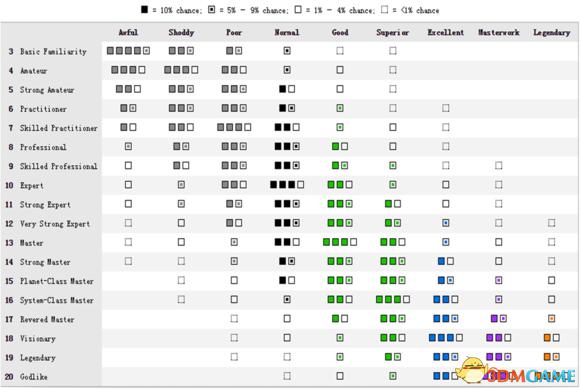Screen dimensions: 580x389
Task: Select the "Shoddy" column header
Action: pos(181,32)
